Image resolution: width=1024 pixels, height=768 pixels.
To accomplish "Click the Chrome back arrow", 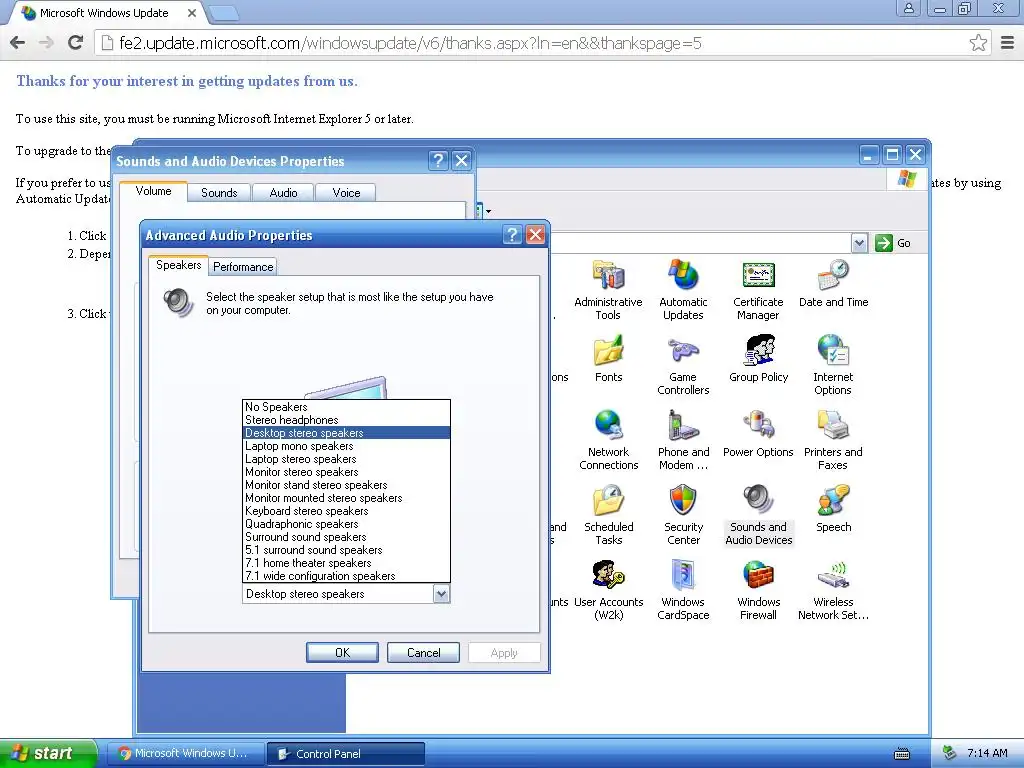I will 18,43.
